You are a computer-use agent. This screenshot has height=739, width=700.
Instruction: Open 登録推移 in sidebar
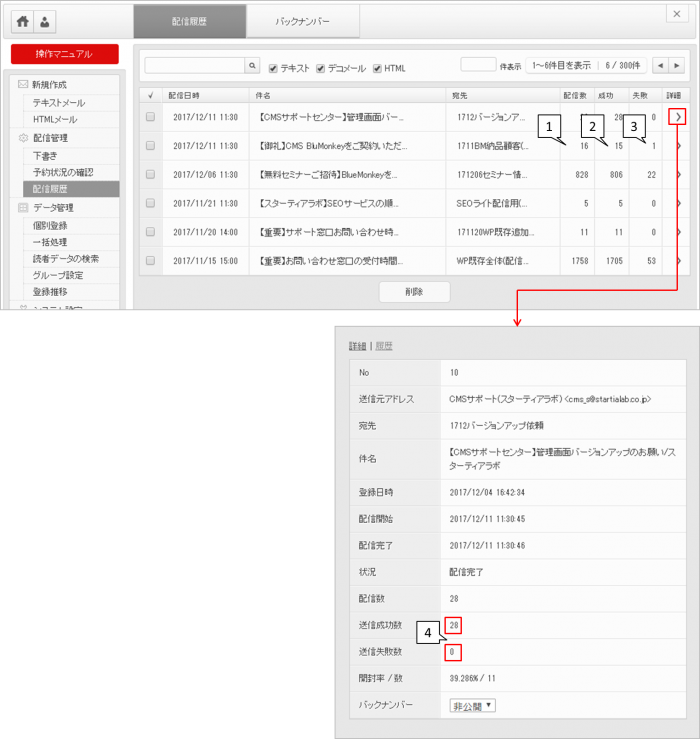pos(50,291)
